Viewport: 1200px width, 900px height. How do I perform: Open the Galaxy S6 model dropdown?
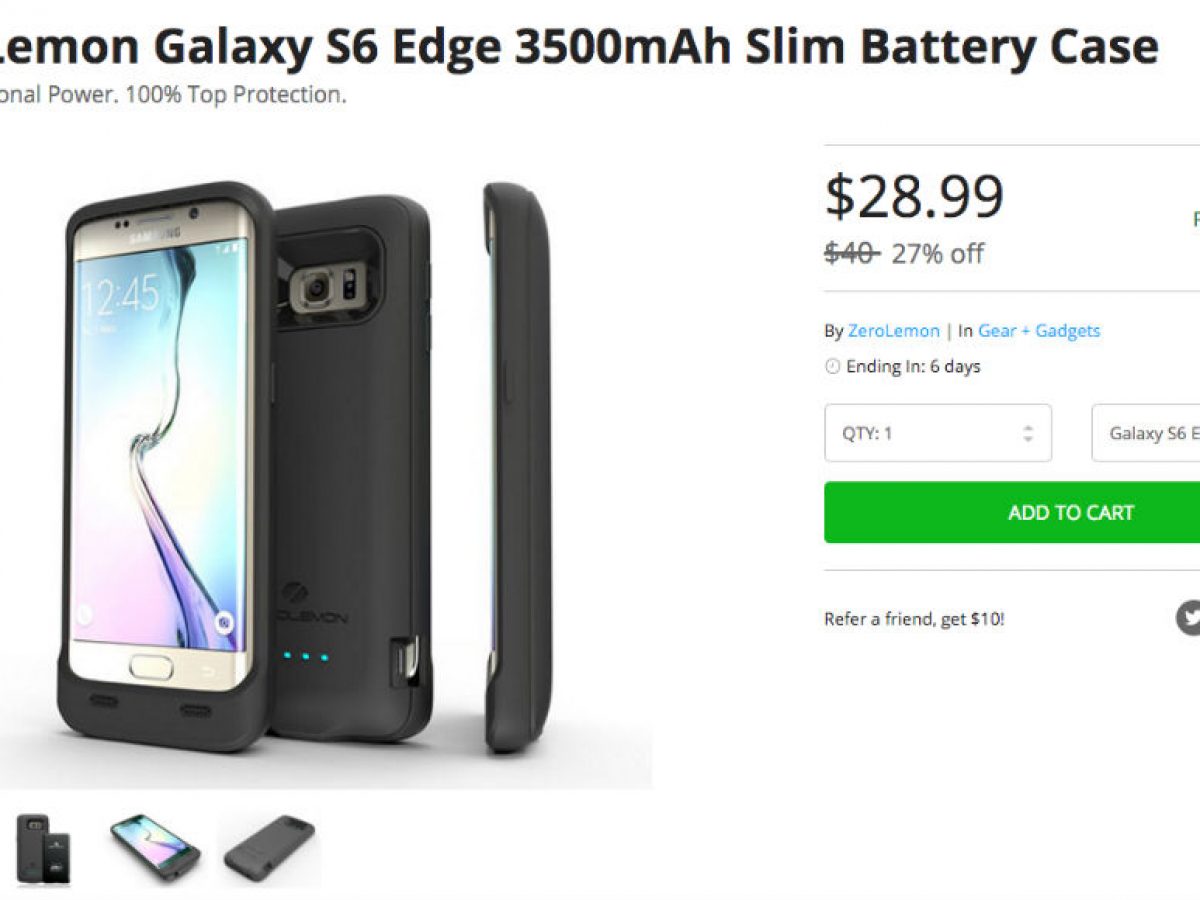1146,433
